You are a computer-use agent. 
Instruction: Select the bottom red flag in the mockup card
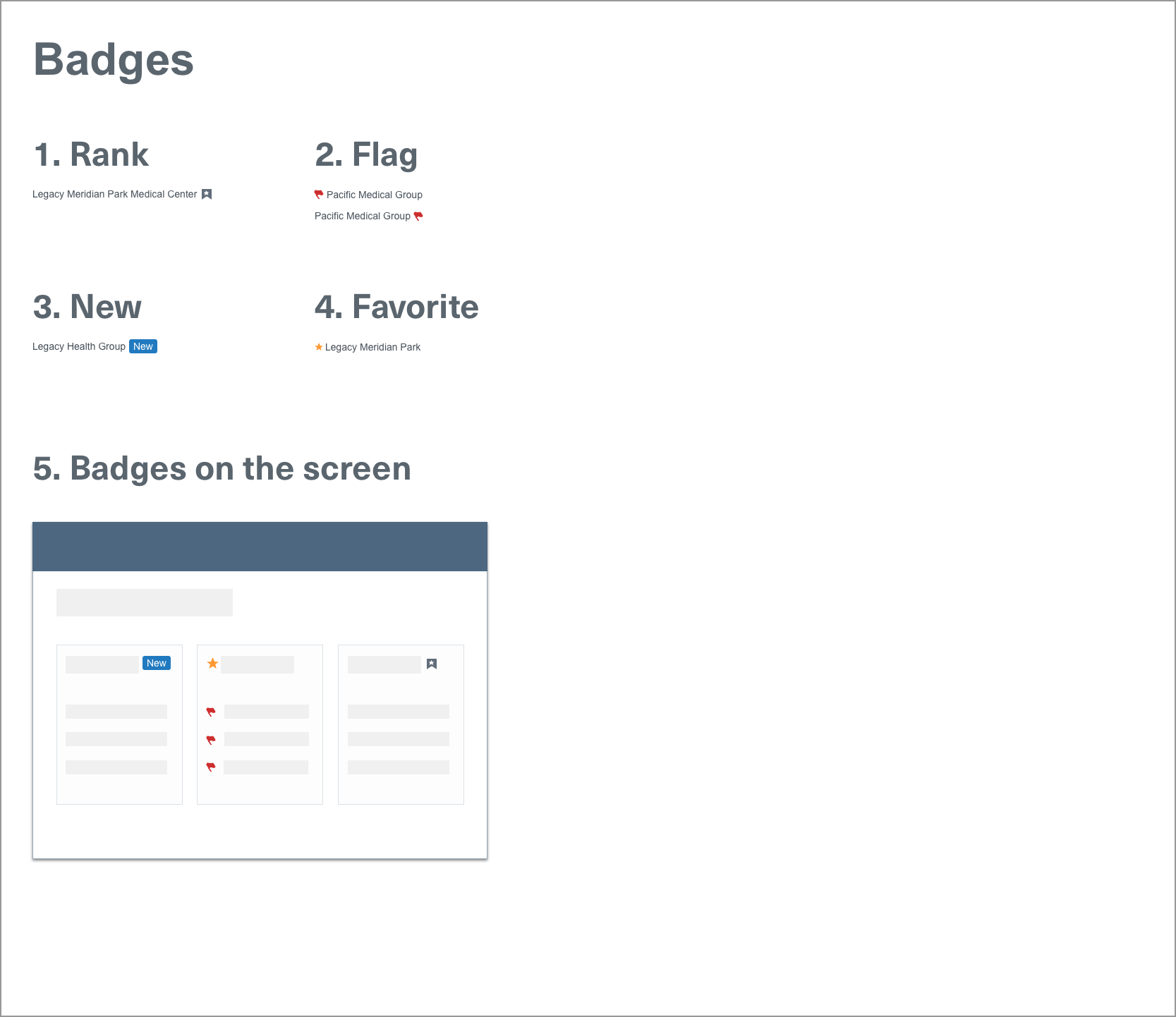click(x=211, y=767)
